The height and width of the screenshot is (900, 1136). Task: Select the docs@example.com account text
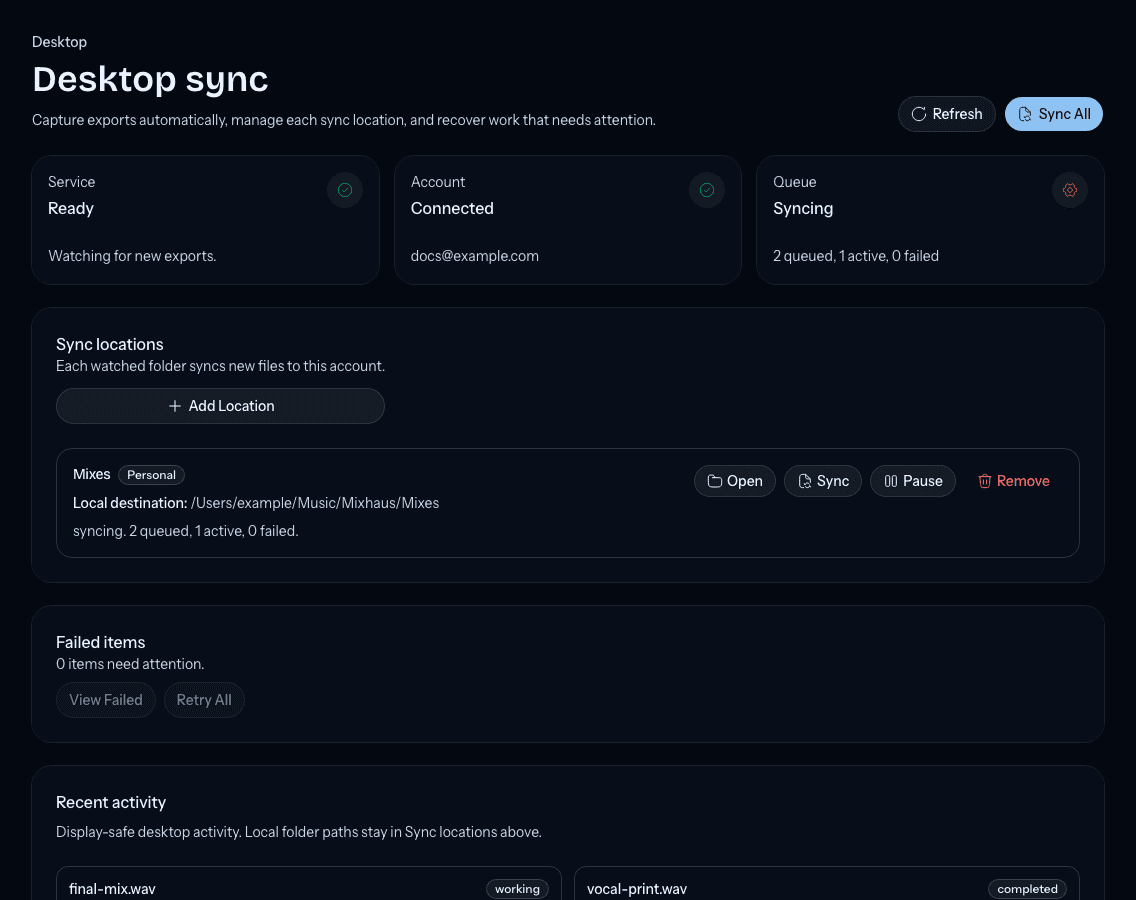[475, 256]
